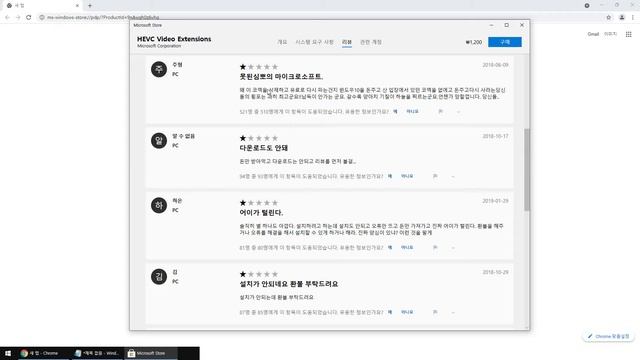
Task: Click the Microsoft Corporation publisher name
Action: coord(159,46)
